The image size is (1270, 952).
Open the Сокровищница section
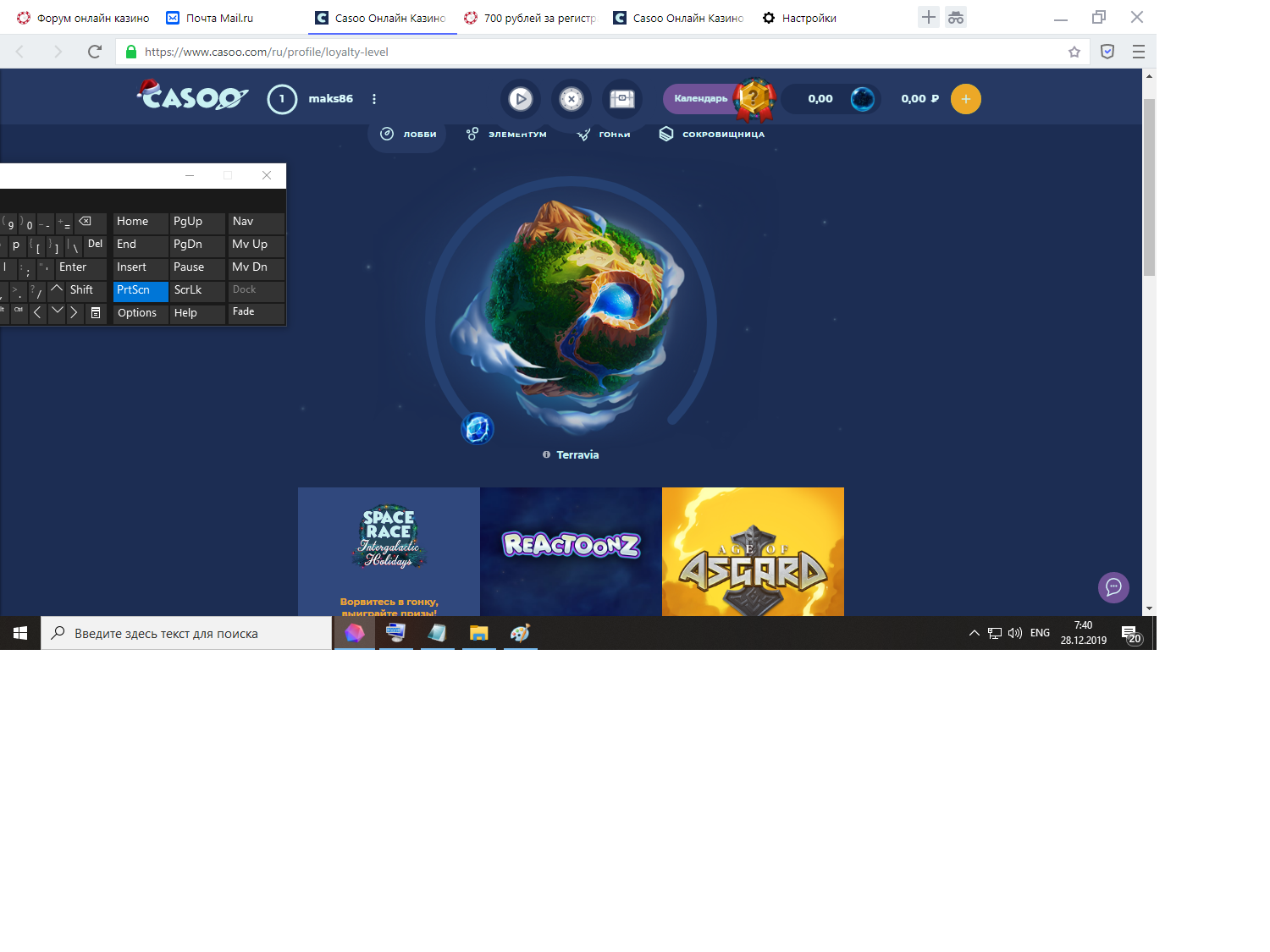711,134
